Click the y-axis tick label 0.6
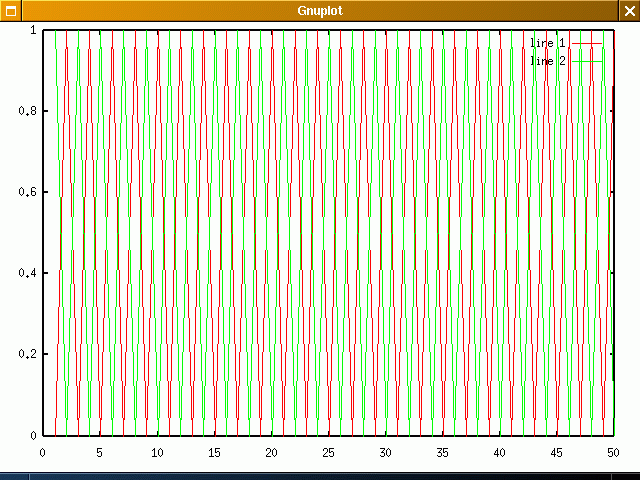Viewport: 640px width, 480px height. pyautogui.click(x=26, y=192)
